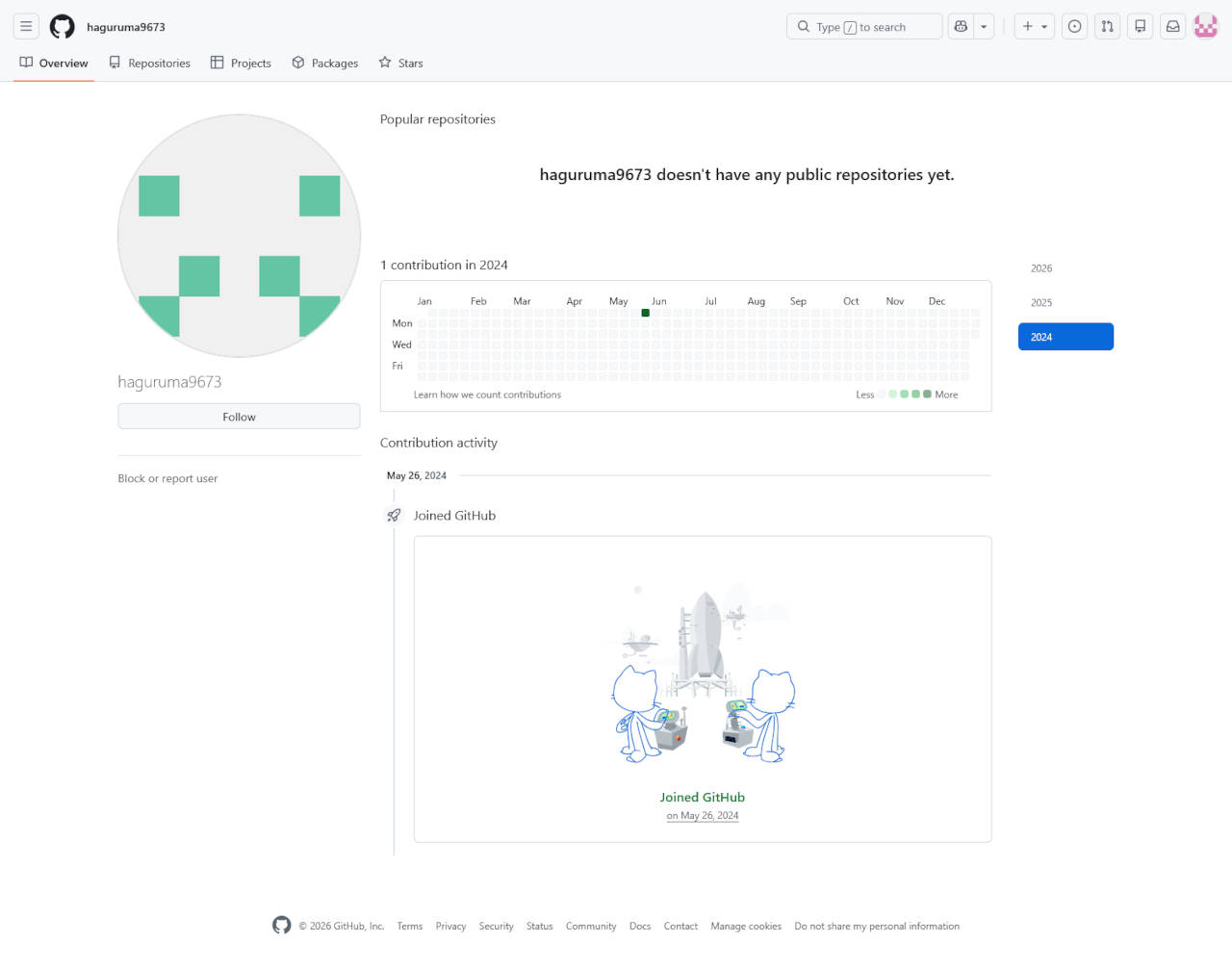The image size is (1232, 968).
Task: Click the GitHub logo in the footer
Action: pos(282,925)
